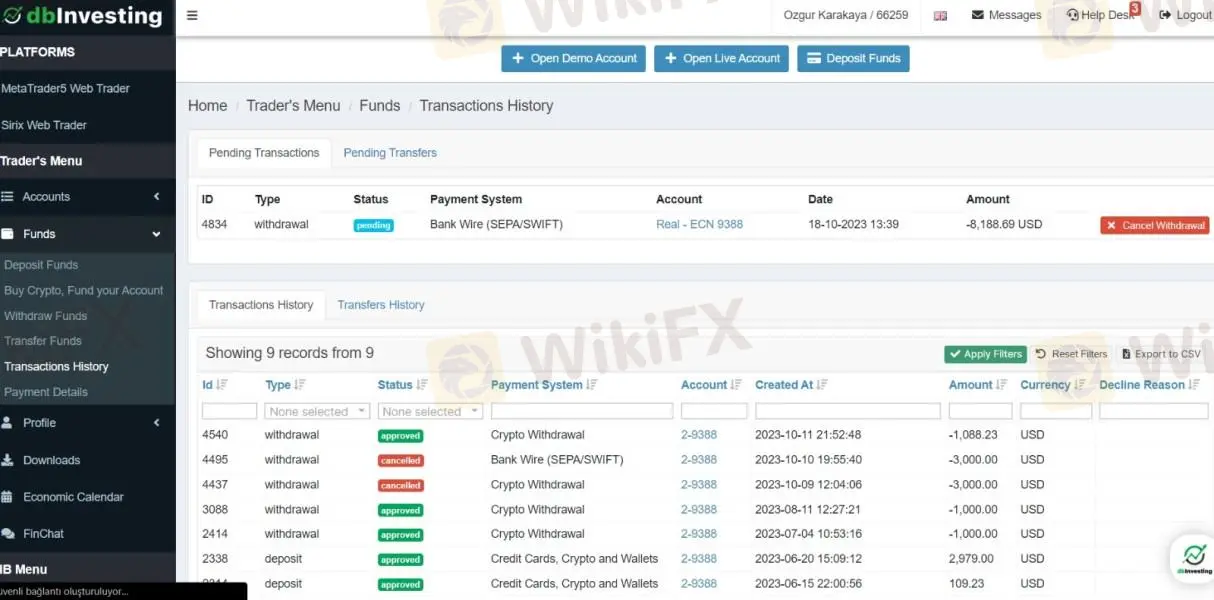Click the language flag icon
The width and height of the screenshot is (1214, 600).
point(940,16)
